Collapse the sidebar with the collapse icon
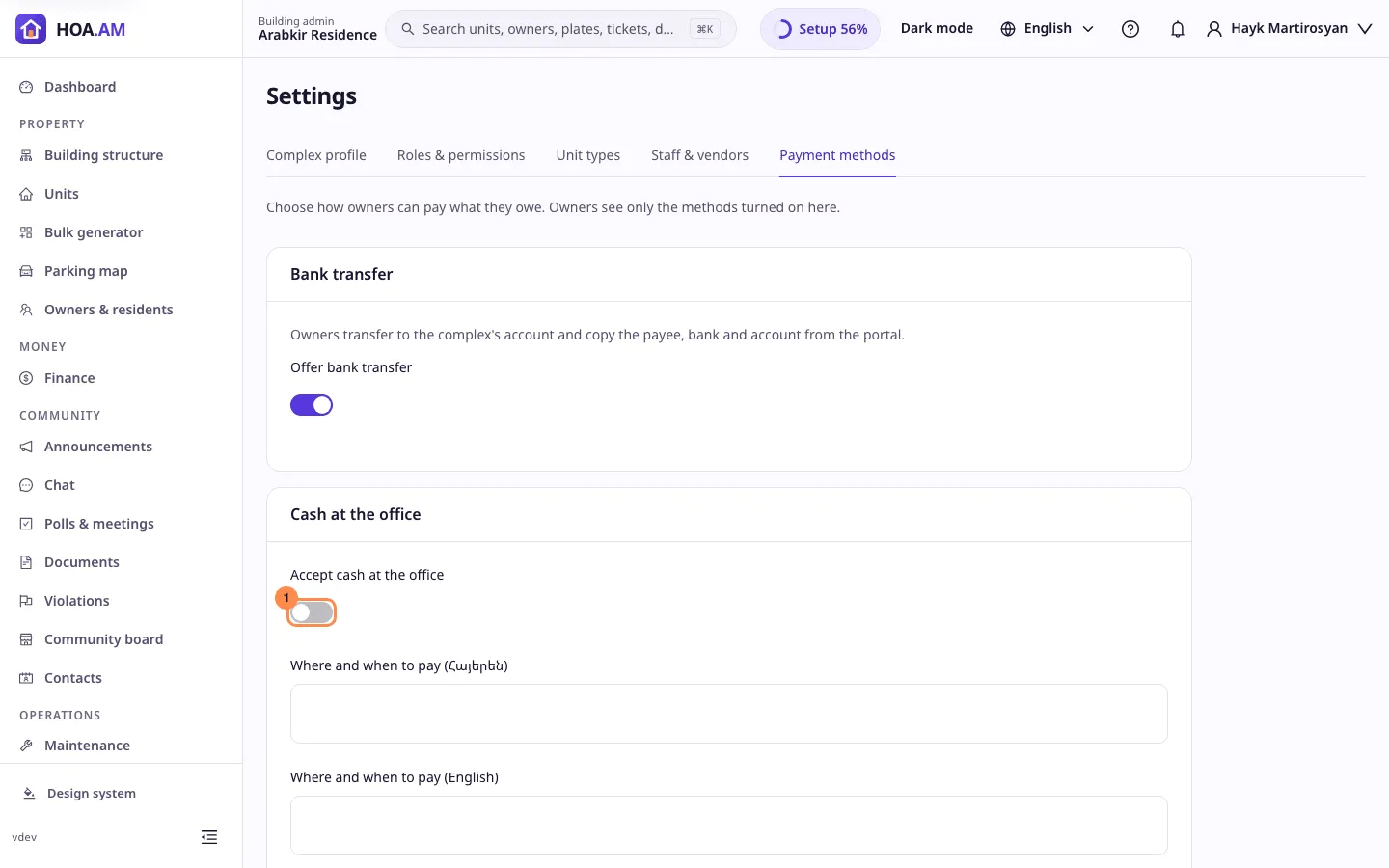 (209, 837)
